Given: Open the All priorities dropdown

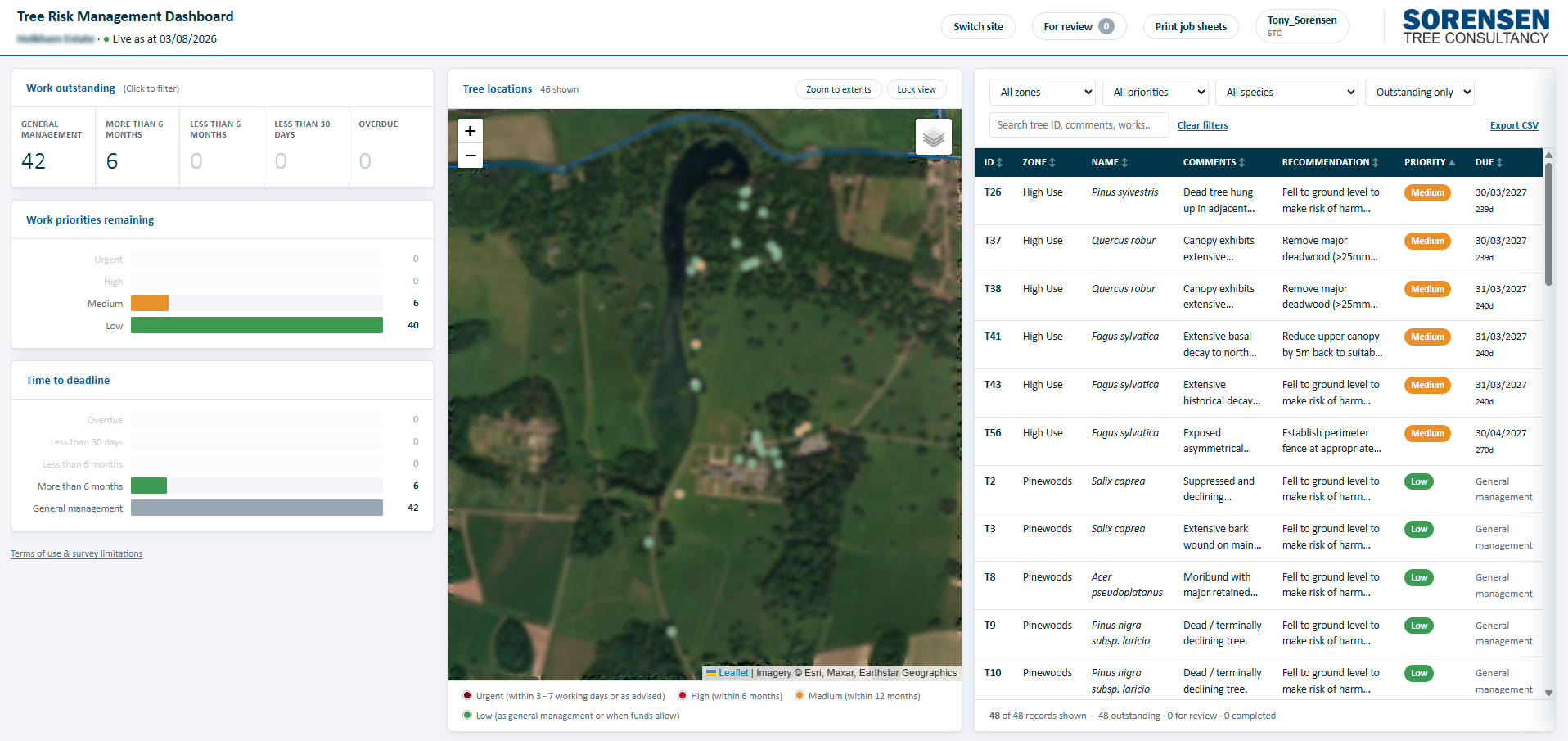Looking at the screenshot, I should tap(1156, 92).
